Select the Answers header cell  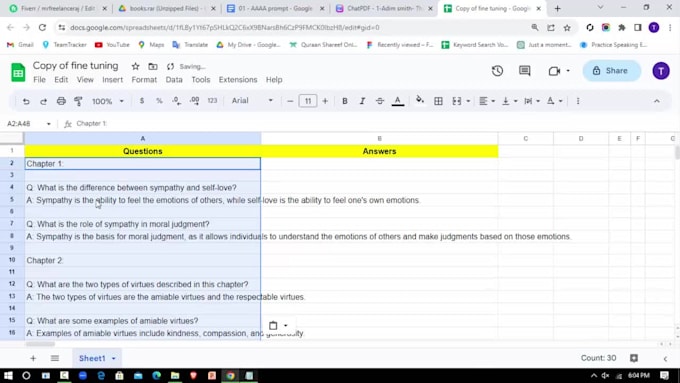(379, 151)
